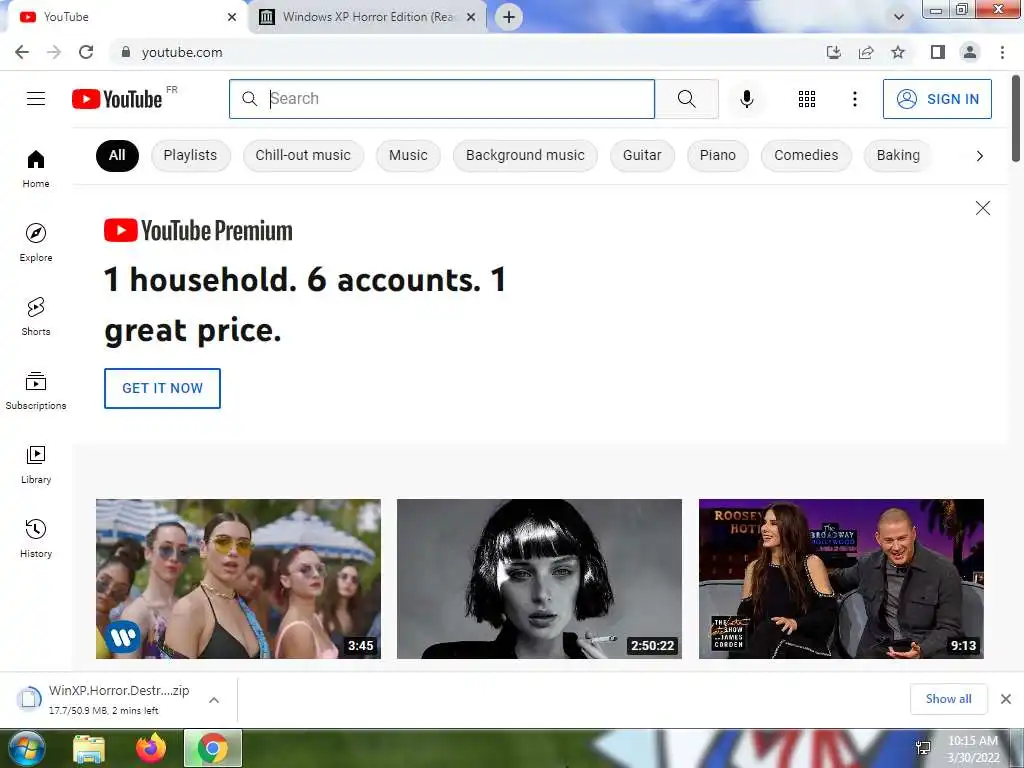
Task: Close the YouTube tab
Action: coord(232,17)
